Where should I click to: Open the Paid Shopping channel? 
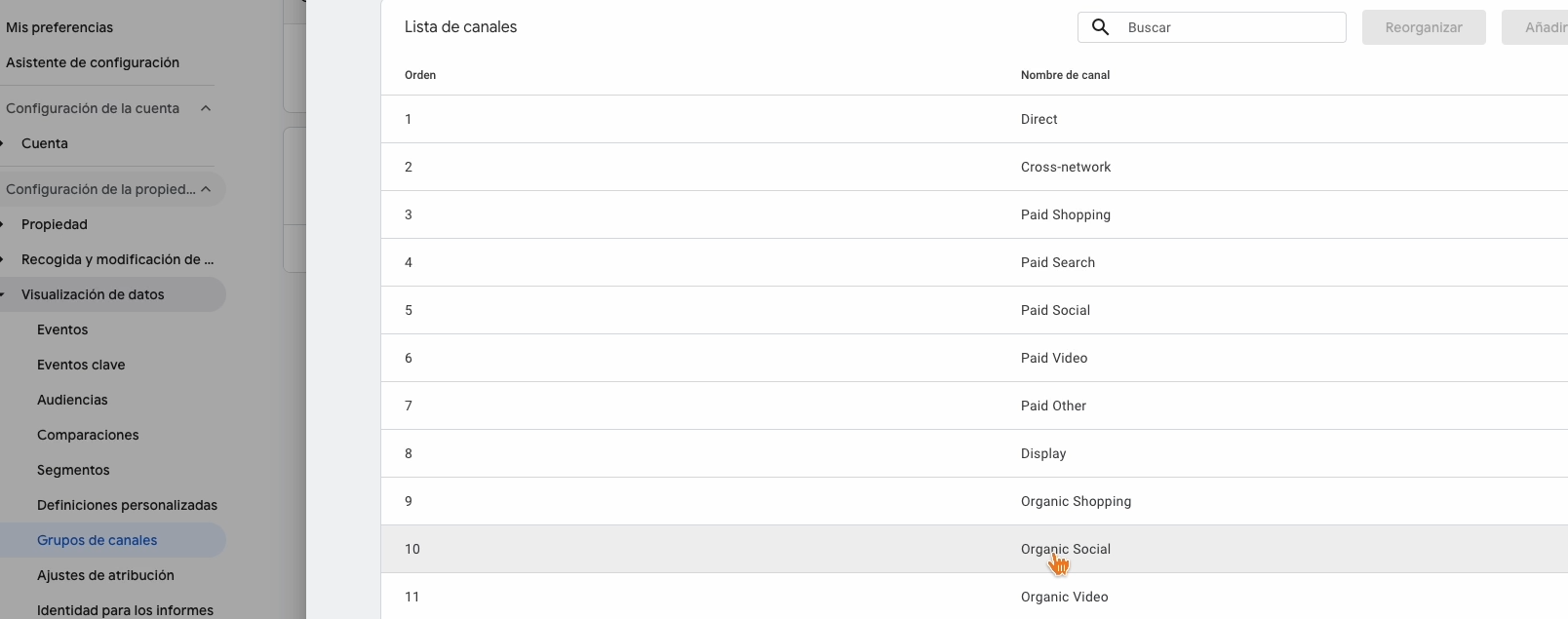1065,214
